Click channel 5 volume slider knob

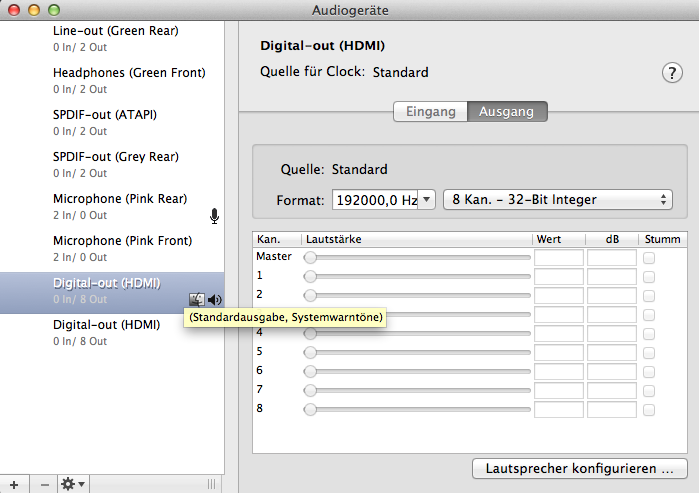tap(310, 352)
